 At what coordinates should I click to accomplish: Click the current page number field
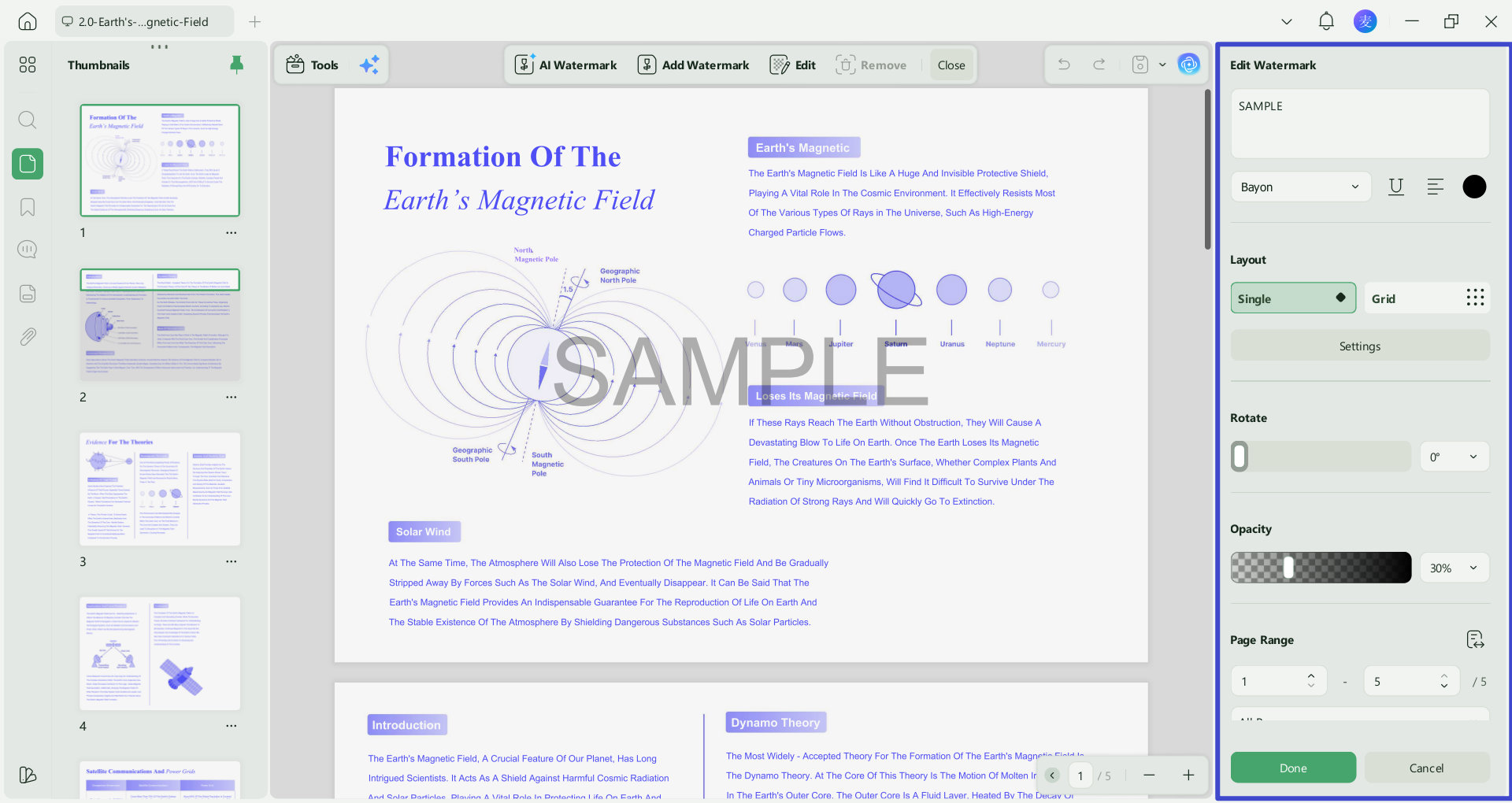[1080, 775]
